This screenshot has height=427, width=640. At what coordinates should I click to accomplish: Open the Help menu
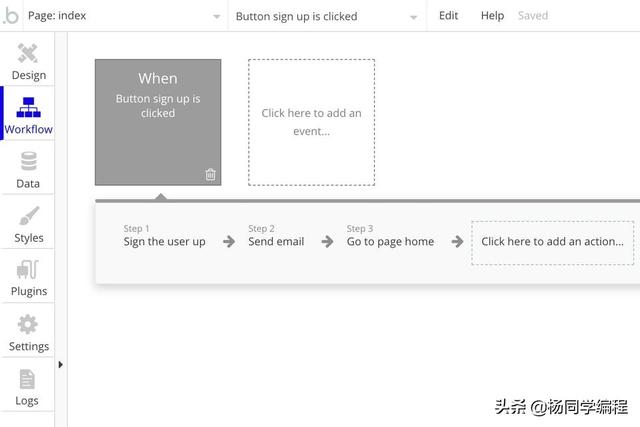pyautogui.click(x=492, y=16)
